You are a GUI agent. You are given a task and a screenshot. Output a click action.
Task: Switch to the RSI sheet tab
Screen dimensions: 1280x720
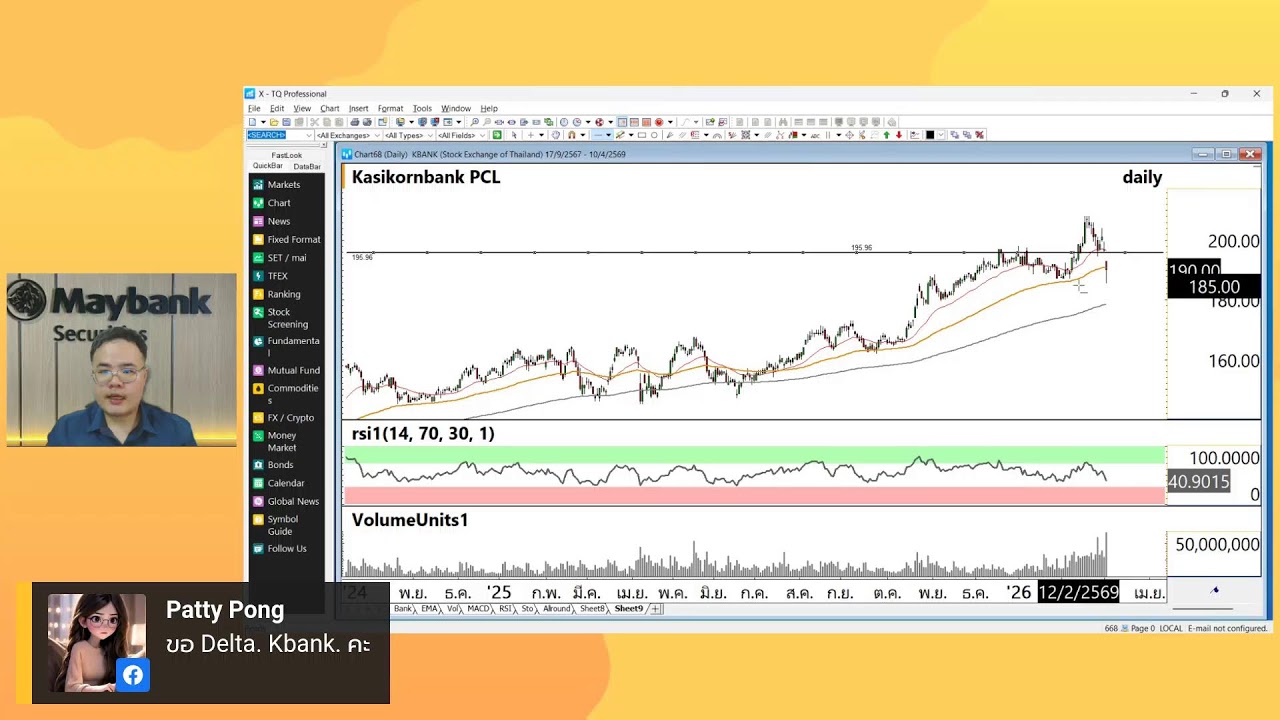point(505,609)
